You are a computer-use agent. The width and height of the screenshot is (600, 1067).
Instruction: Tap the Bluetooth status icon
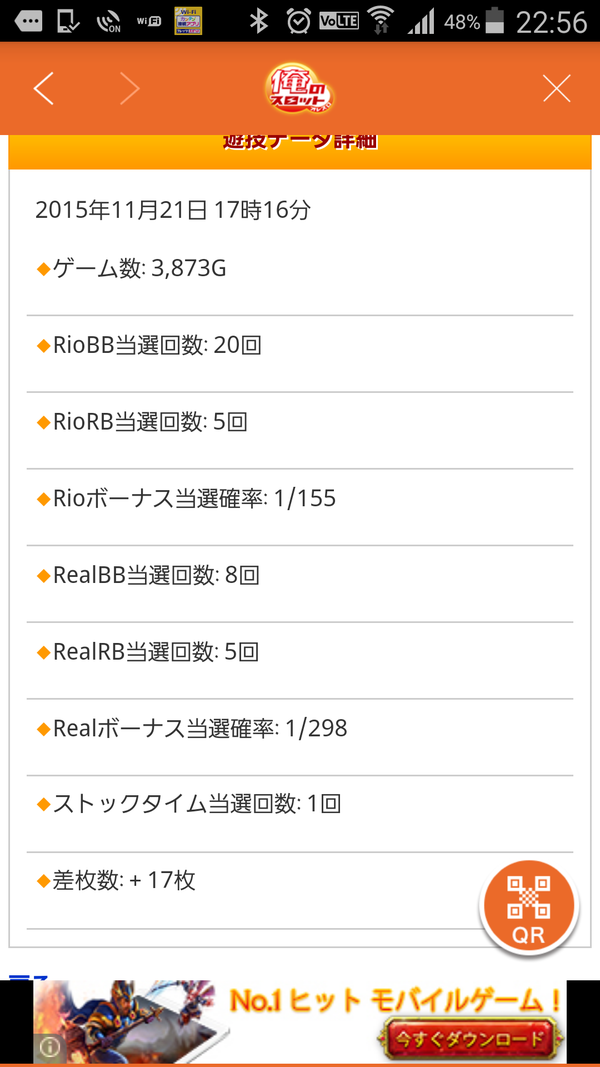258,21
